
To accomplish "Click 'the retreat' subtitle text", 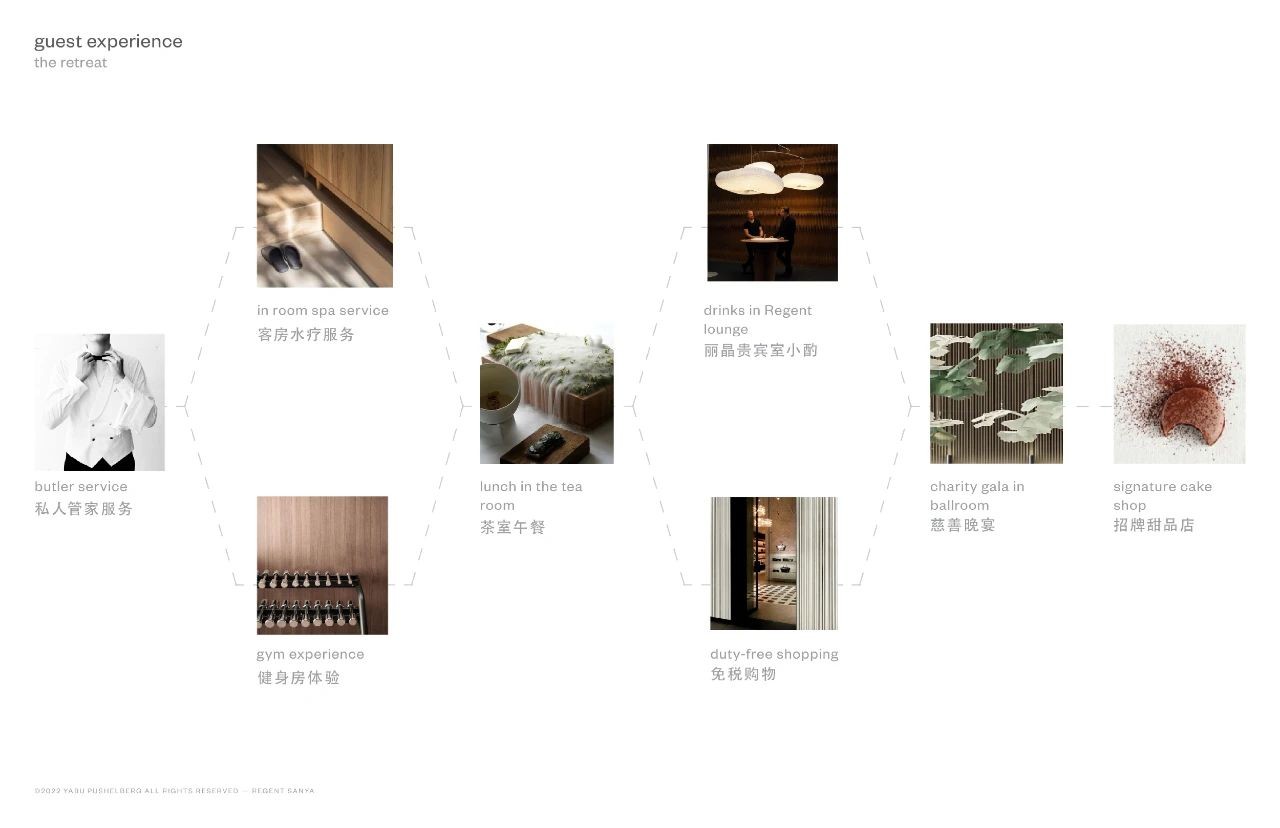I will 70,63.
